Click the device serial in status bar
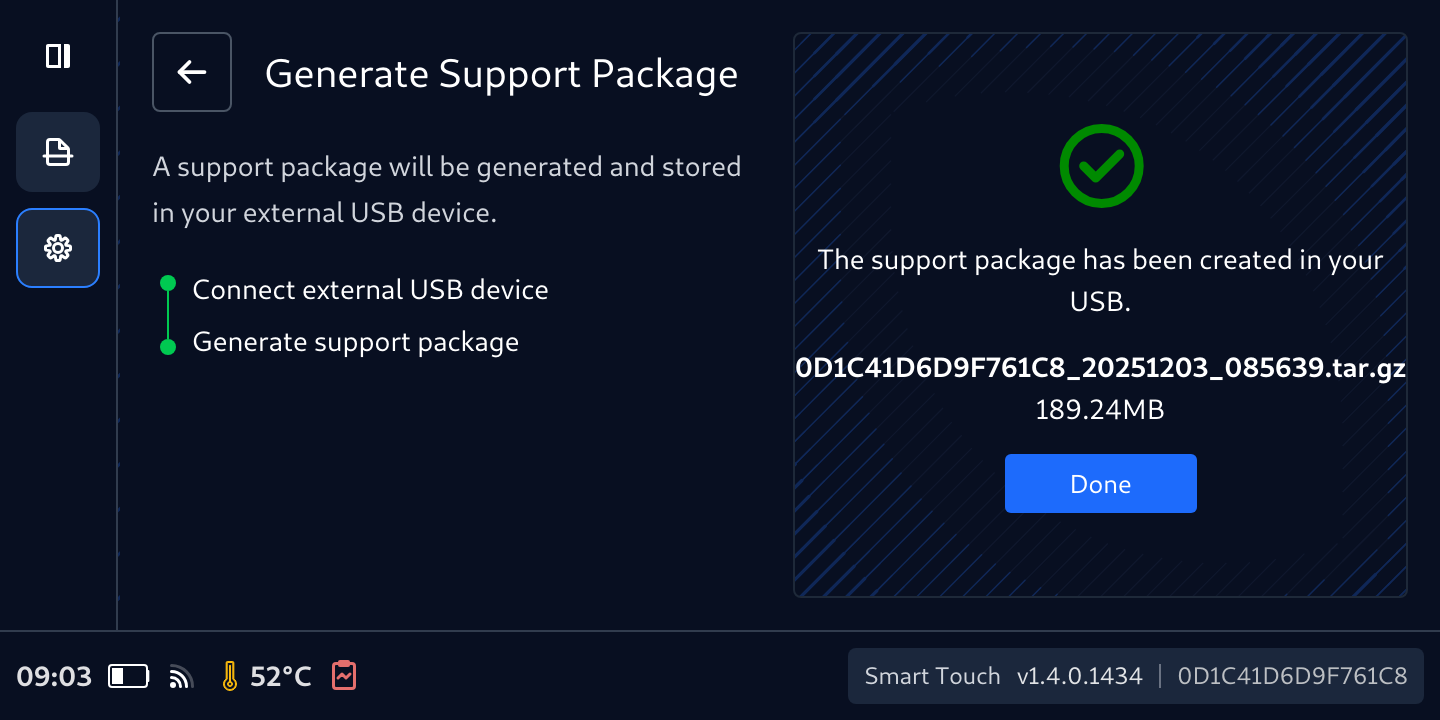Screen dimensions: 1440x720 pyautogui.click(x=1292, y=676)
